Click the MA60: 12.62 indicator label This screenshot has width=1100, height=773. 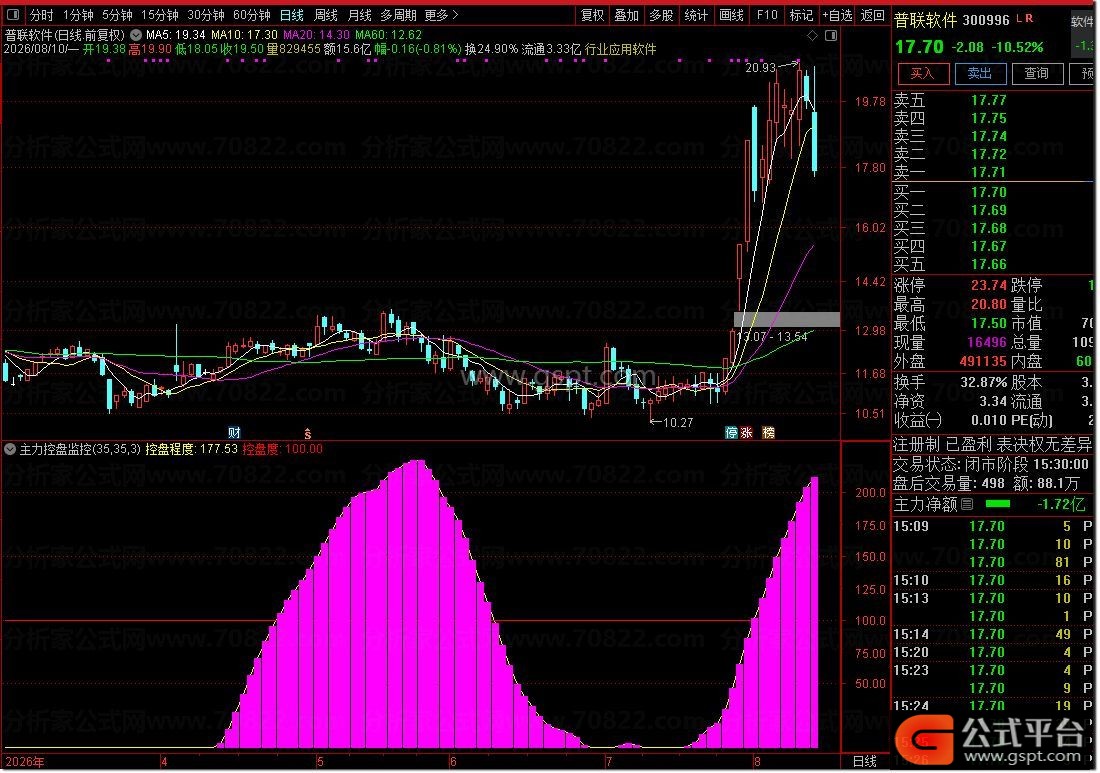click(389, 34)
